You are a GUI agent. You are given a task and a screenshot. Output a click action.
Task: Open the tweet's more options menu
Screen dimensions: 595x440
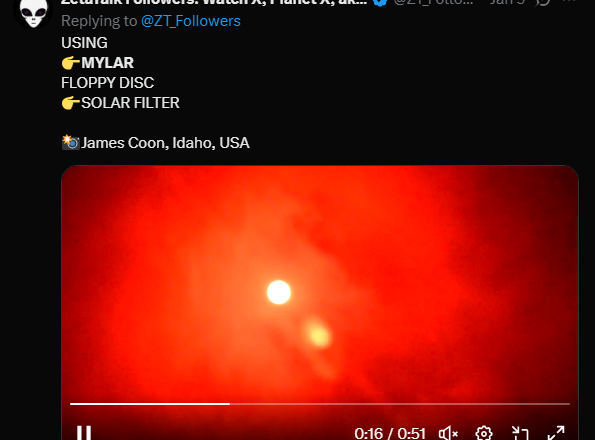tap(569, 2)
